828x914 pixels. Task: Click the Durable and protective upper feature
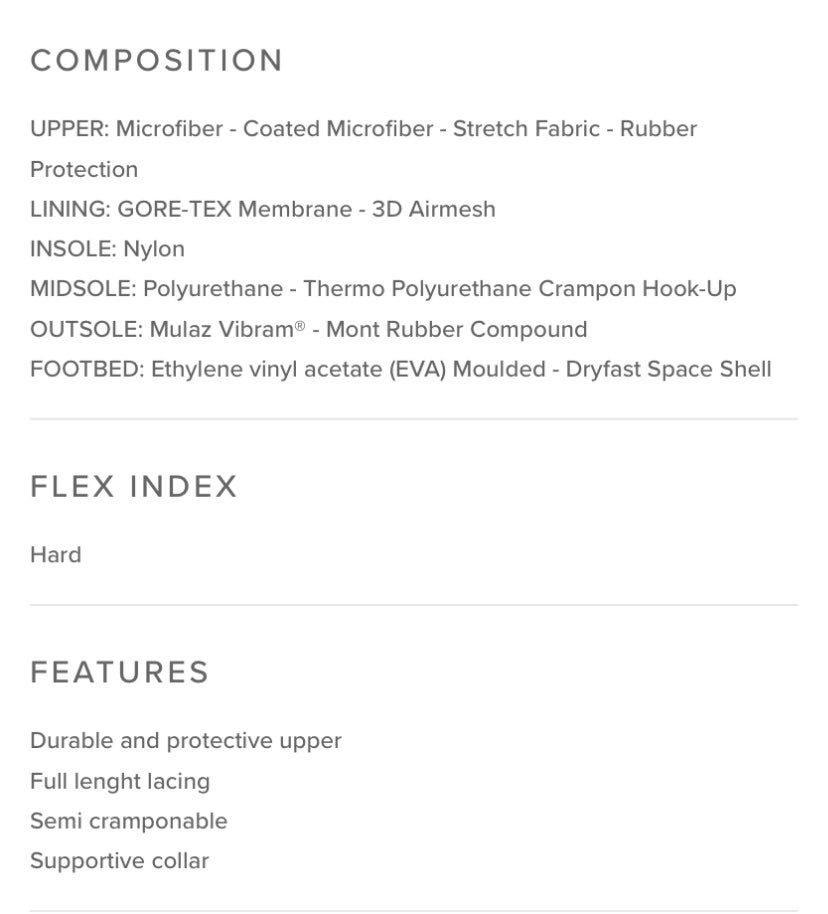click(186, 741)
